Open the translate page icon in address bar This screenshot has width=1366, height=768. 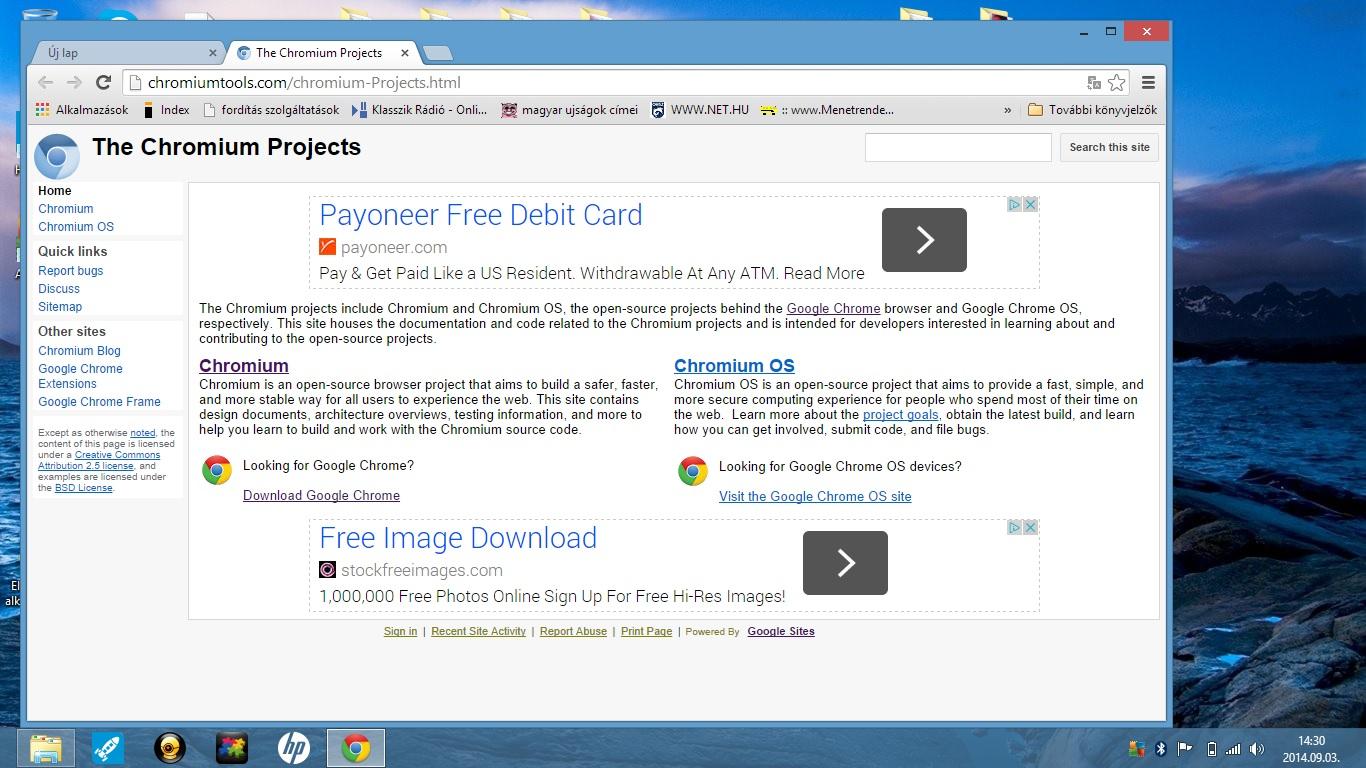tap(1094, 83)
